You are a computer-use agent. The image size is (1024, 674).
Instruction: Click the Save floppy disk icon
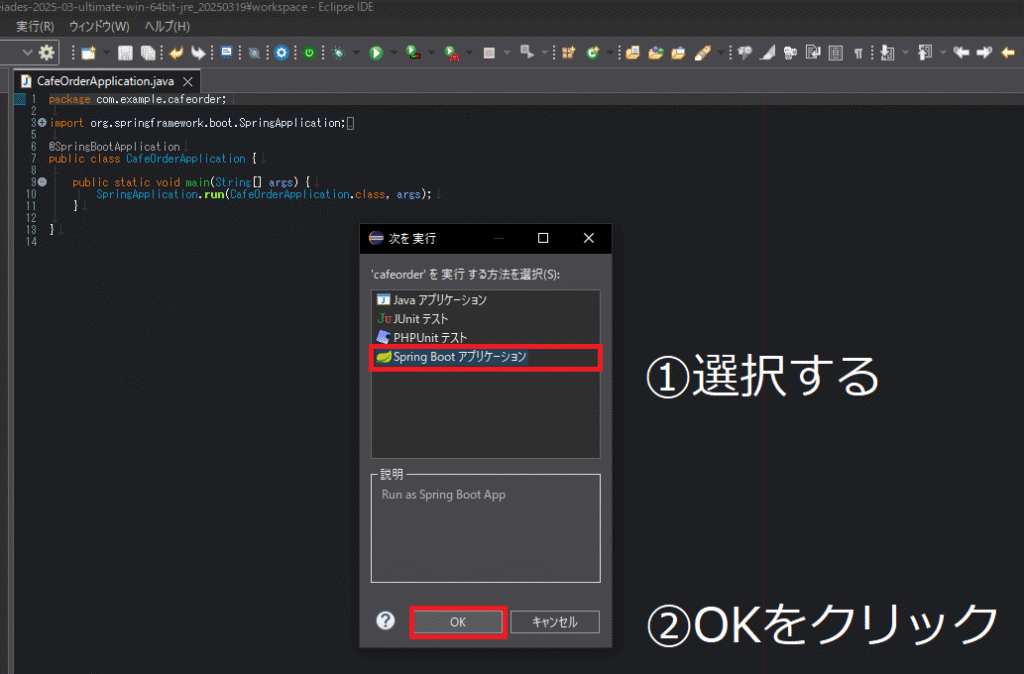click(125, 53)
